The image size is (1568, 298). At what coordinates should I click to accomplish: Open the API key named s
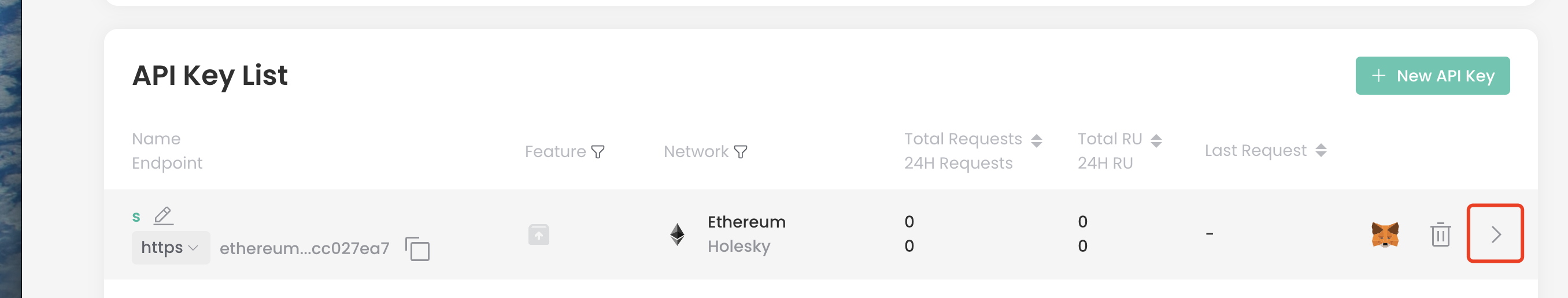click(x=136, y=217)
